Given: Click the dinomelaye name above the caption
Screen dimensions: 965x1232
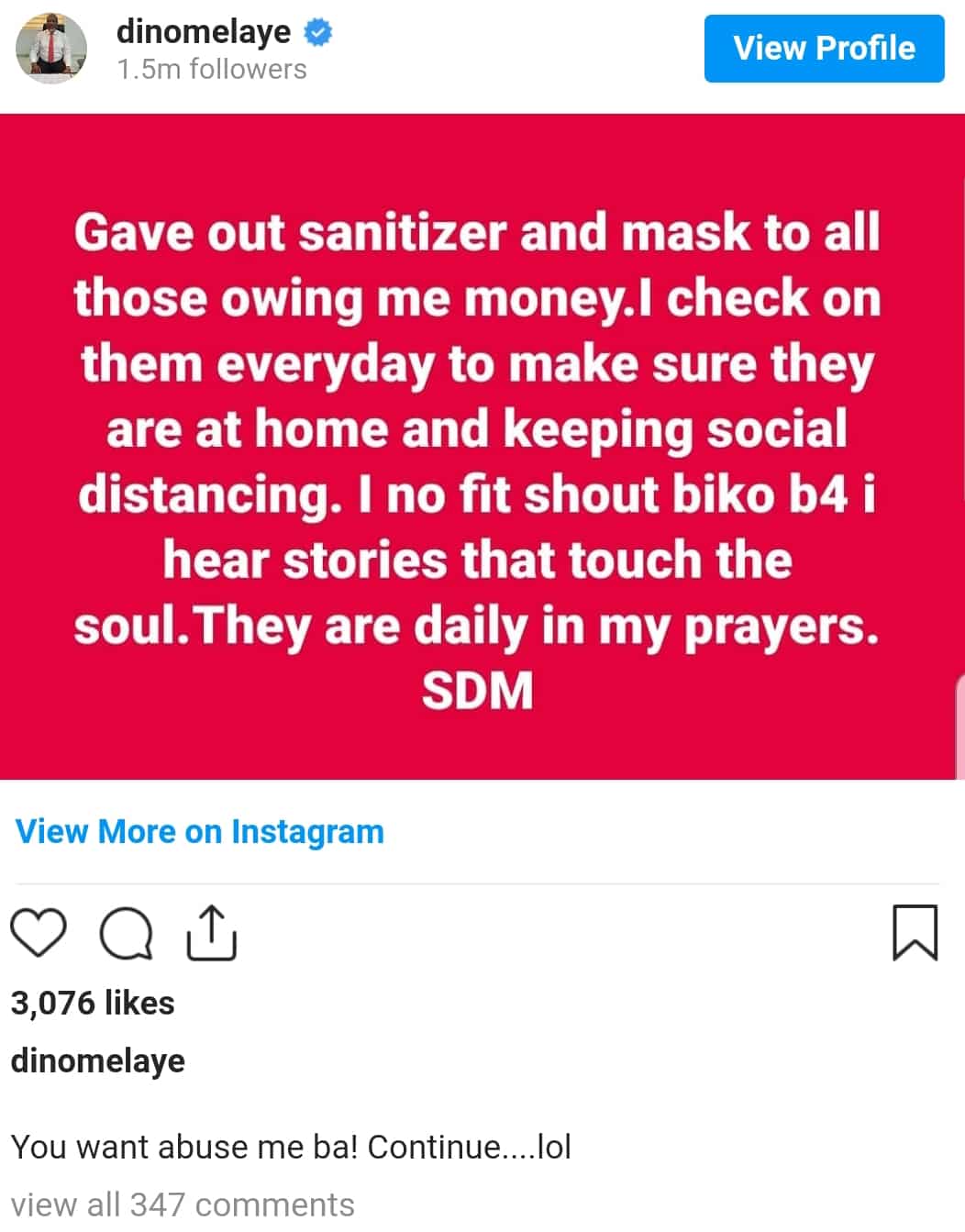Looking at the screenshot, I should click(x=98, y=1060).
